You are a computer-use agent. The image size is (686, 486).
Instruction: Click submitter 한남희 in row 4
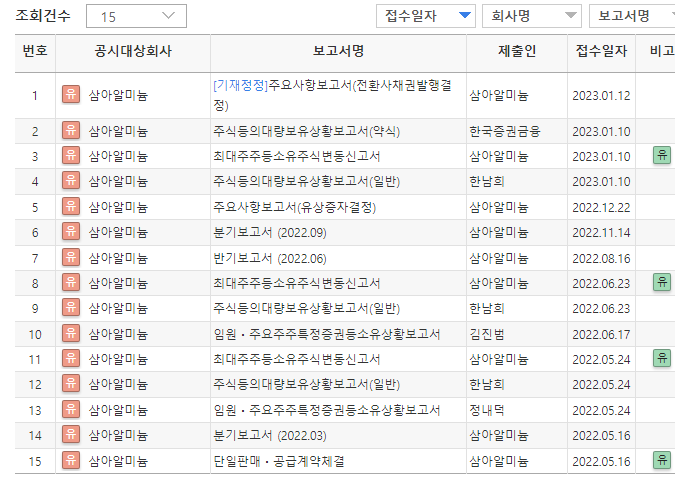pyautogui.click(x=486, y=182)
